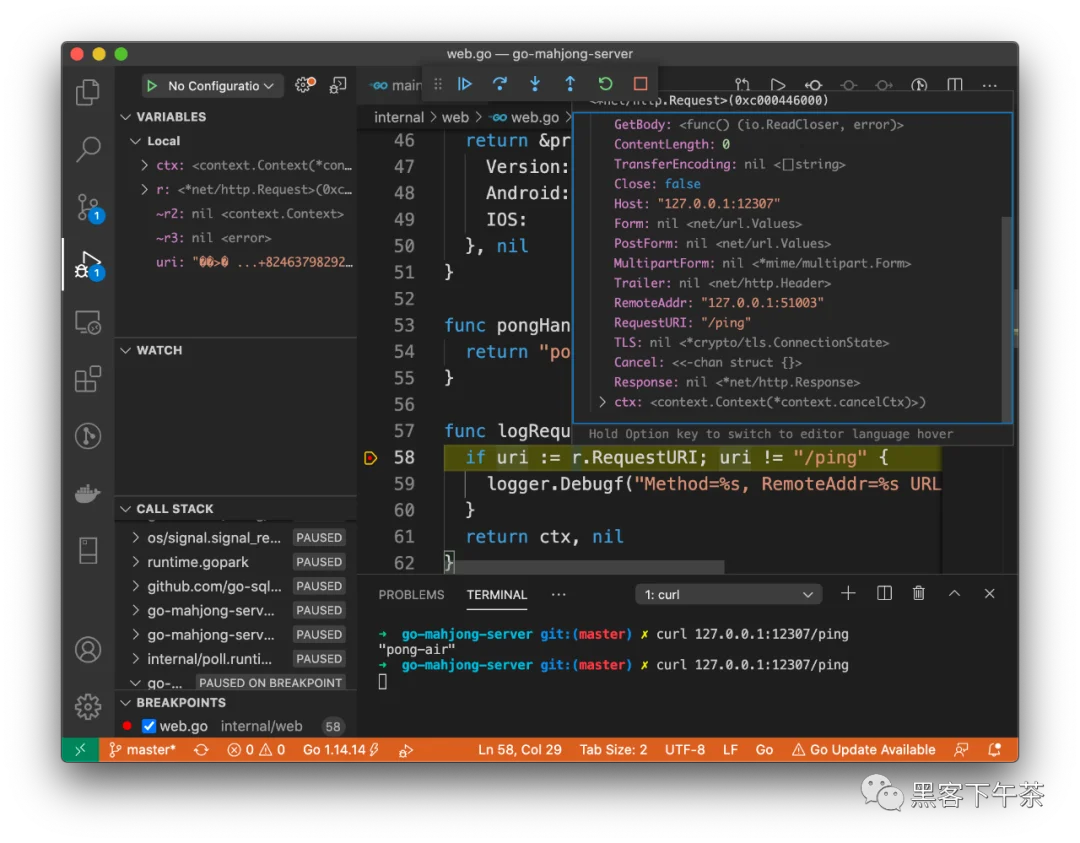The width and height of the screenshot is (1080, 843).
Task: Click Go 1.14.14 version in status bar
Action: tap(341, 750)
